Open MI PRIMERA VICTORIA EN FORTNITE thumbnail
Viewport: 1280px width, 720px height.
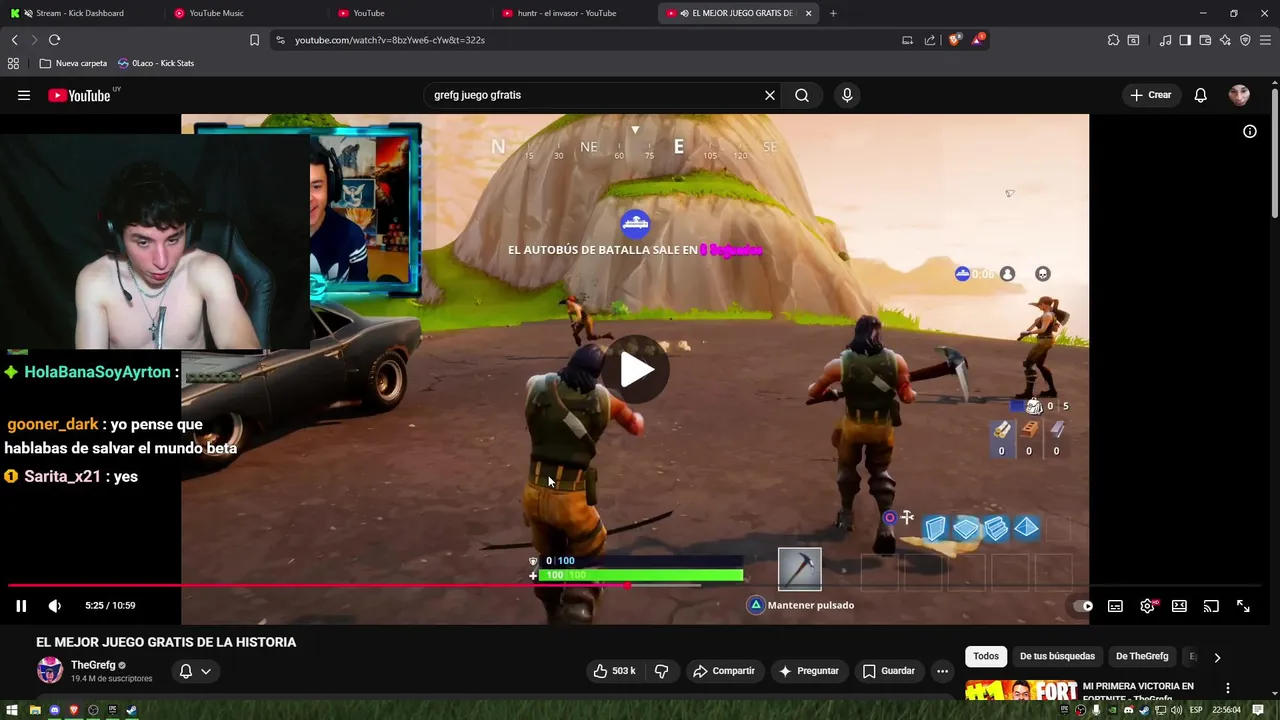tap(1020, 691)
